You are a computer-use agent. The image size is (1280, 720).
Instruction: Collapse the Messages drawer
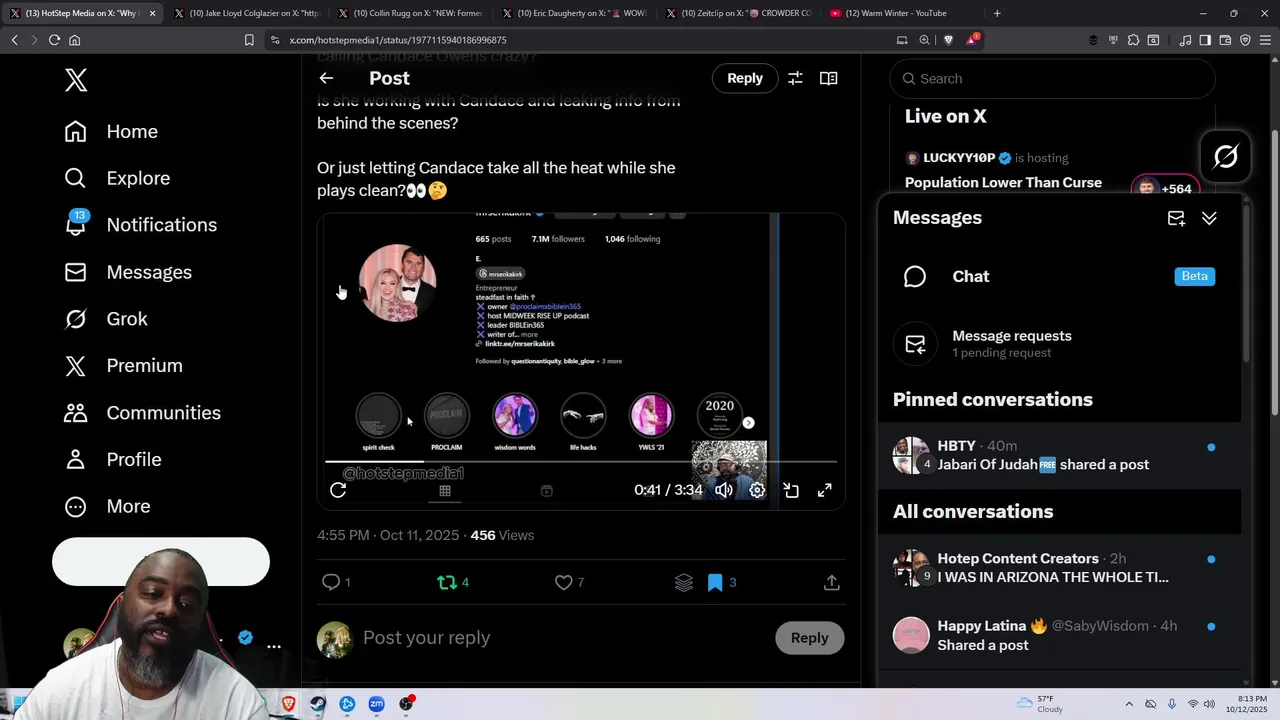pyautogui.click(x=1209, y=218)
